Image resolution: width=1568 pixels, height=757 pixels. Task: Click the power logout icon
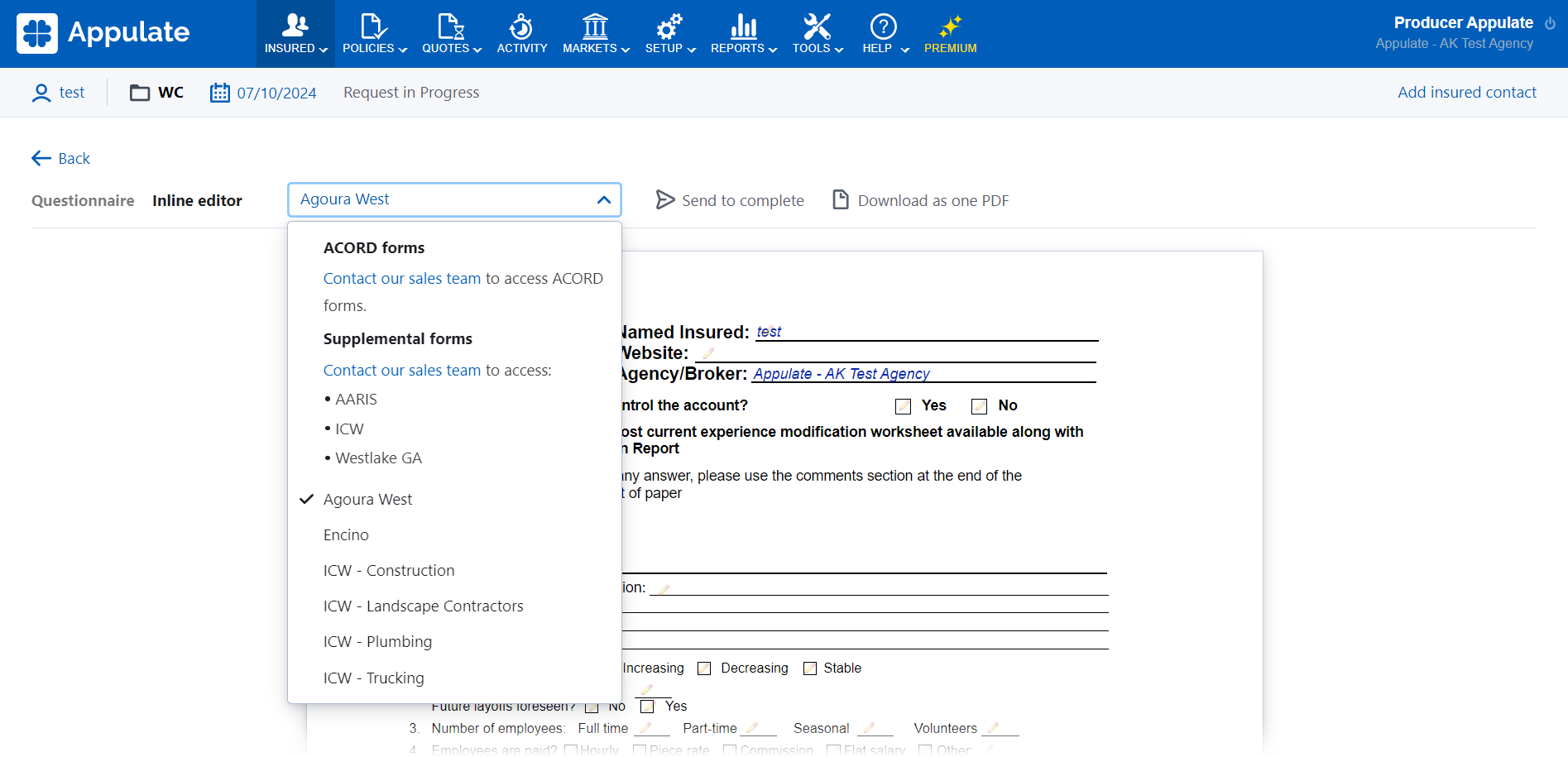pos(1550,23)
